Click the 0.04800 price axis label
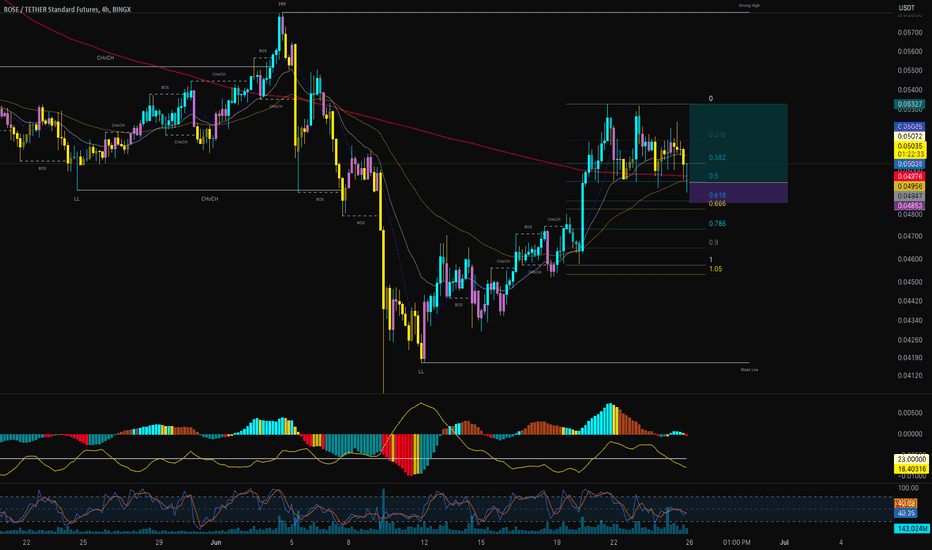 pyautogui.click(x=909, y=215)
